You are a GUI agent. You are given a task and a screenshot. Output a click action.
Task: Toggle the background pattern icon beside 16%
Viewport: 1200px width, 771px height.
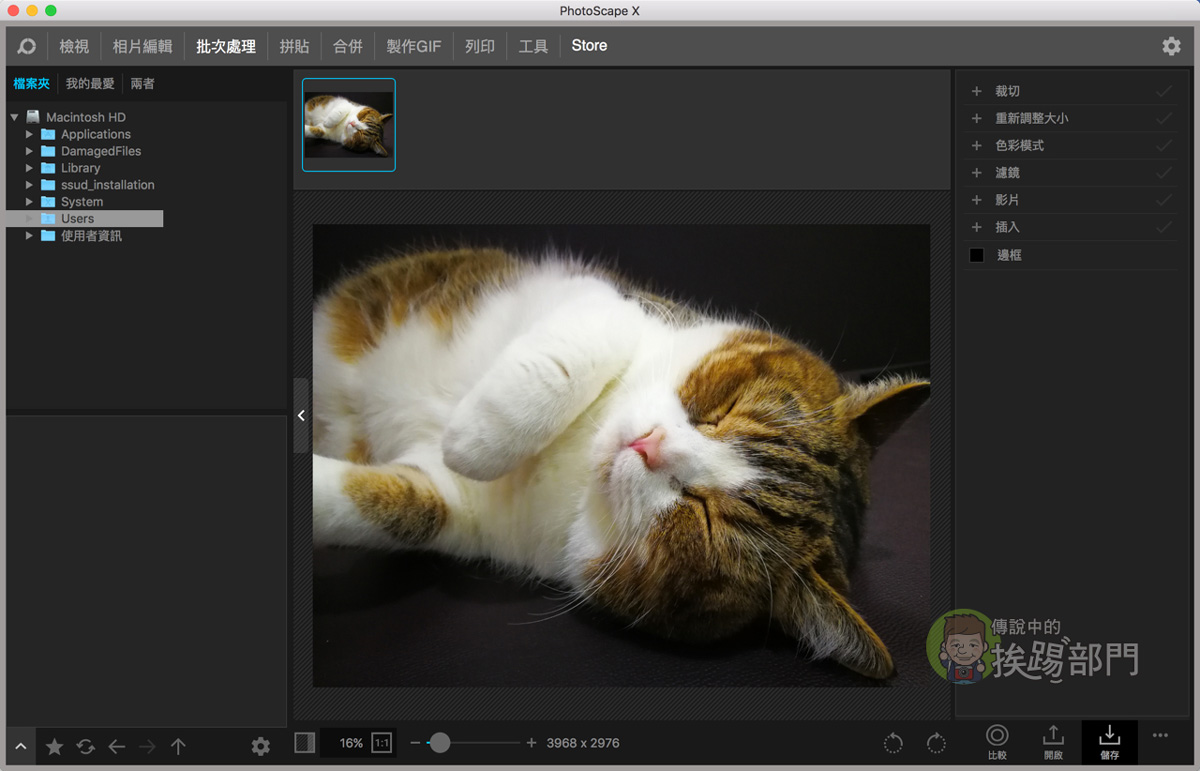(x=305, y=742)
